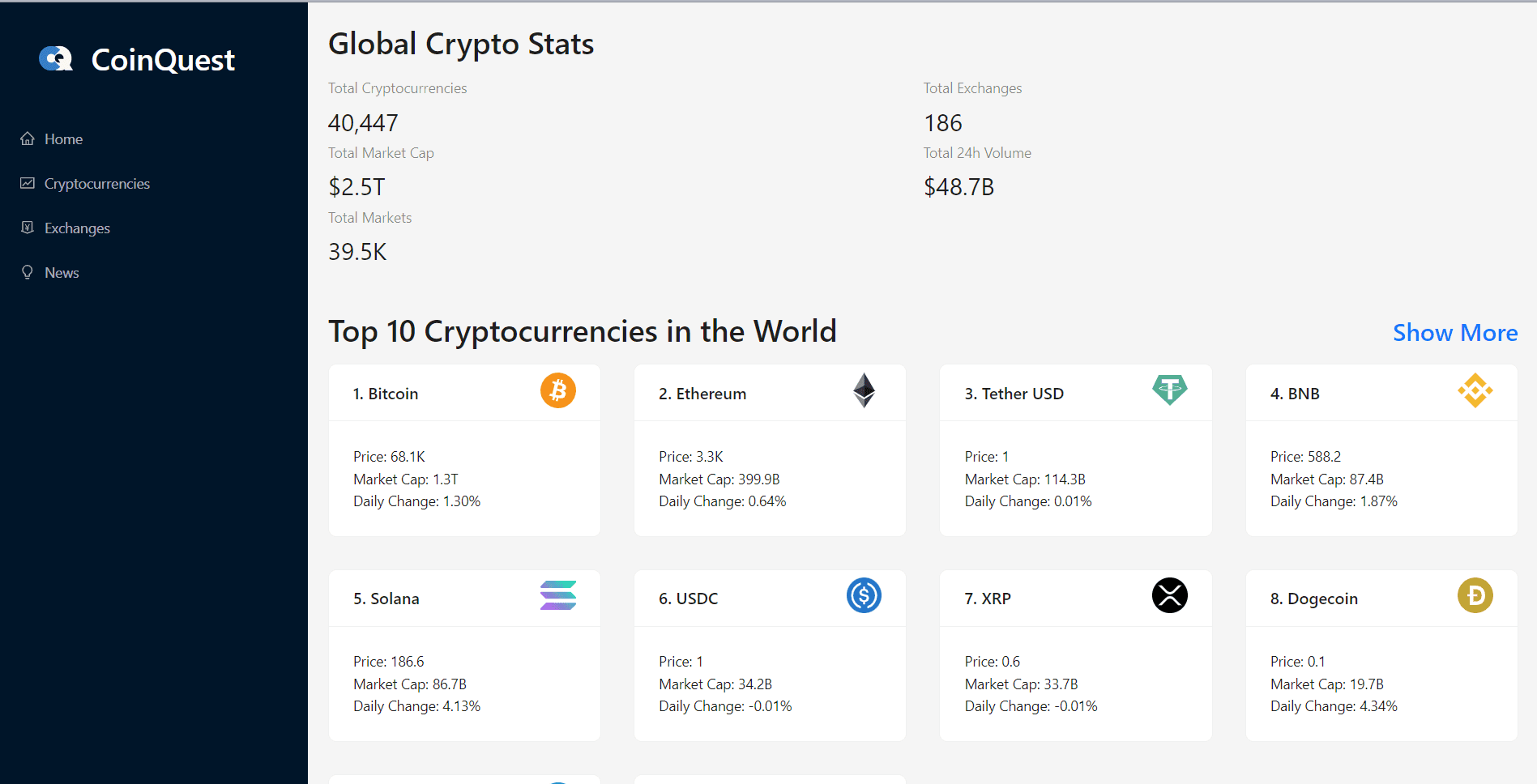Open the 8. Dogecoin card title
Screen dimensions: 1537x784
[1314, 599]
